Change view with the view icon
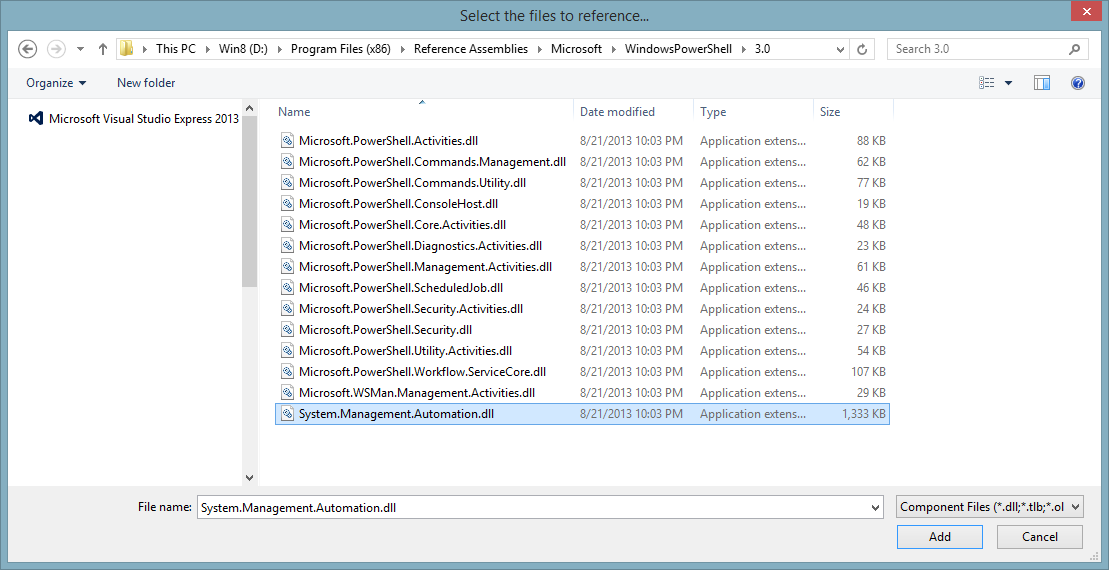 tap(987, 83)
